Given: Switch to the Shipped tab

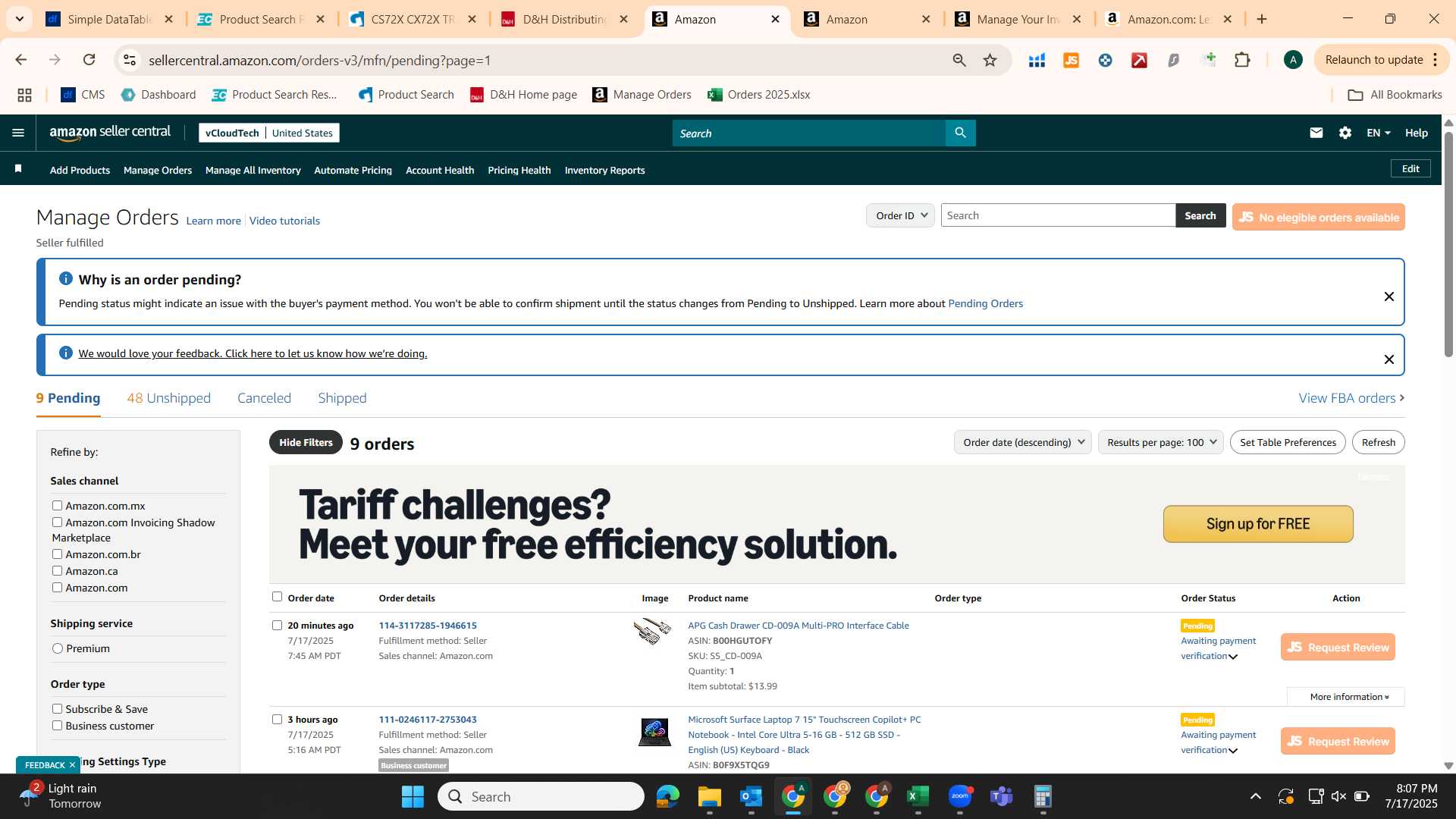Looking at the screenshot, I should click(342, 398).
